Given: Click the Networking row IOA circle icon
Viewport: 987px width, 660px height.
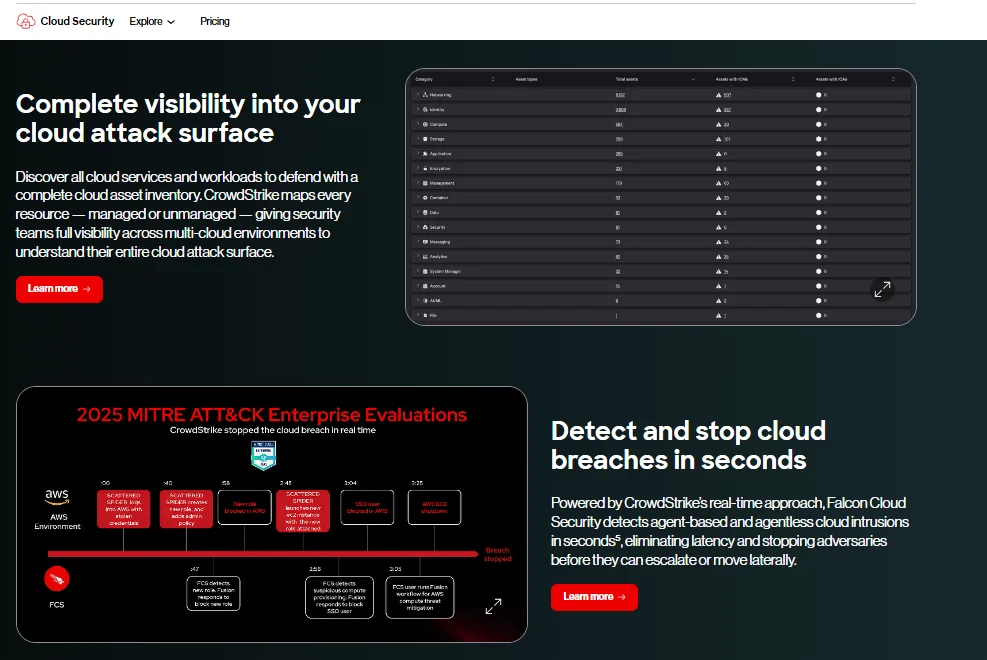Looking at the screenshot, I should tap(818, 95).
